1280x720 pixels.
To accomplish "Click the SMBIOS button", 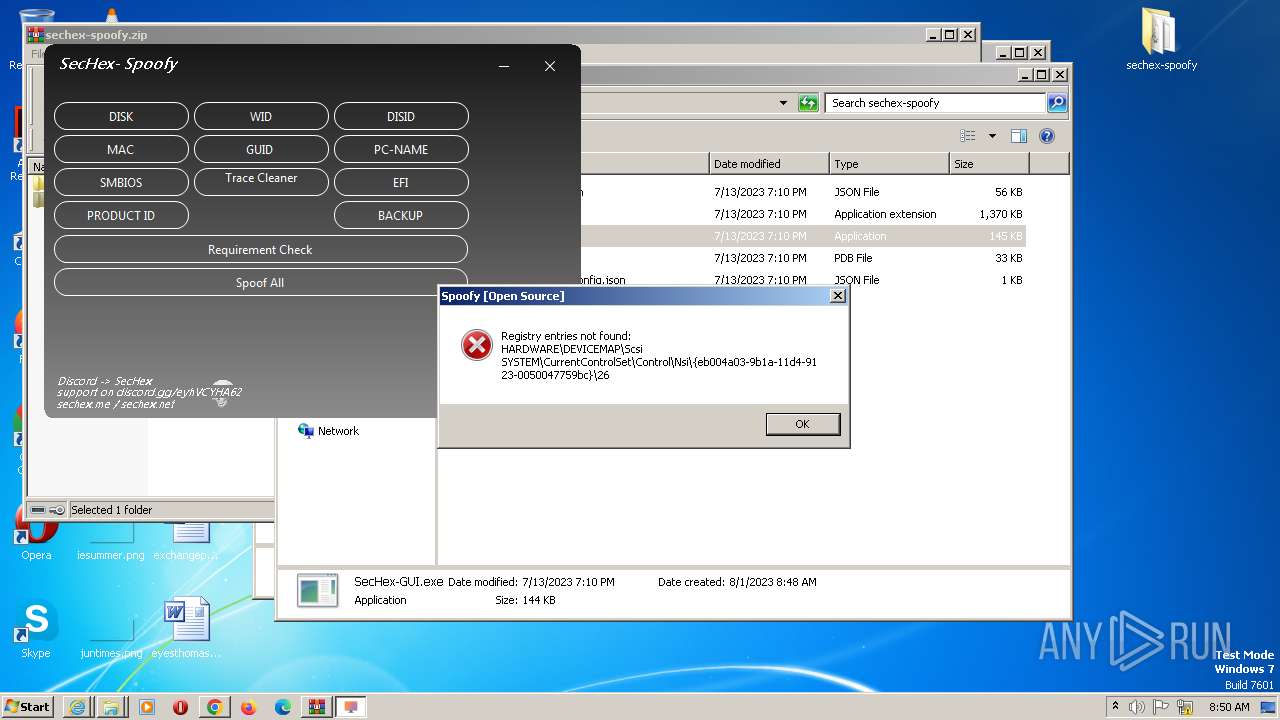I will (121, 182).
